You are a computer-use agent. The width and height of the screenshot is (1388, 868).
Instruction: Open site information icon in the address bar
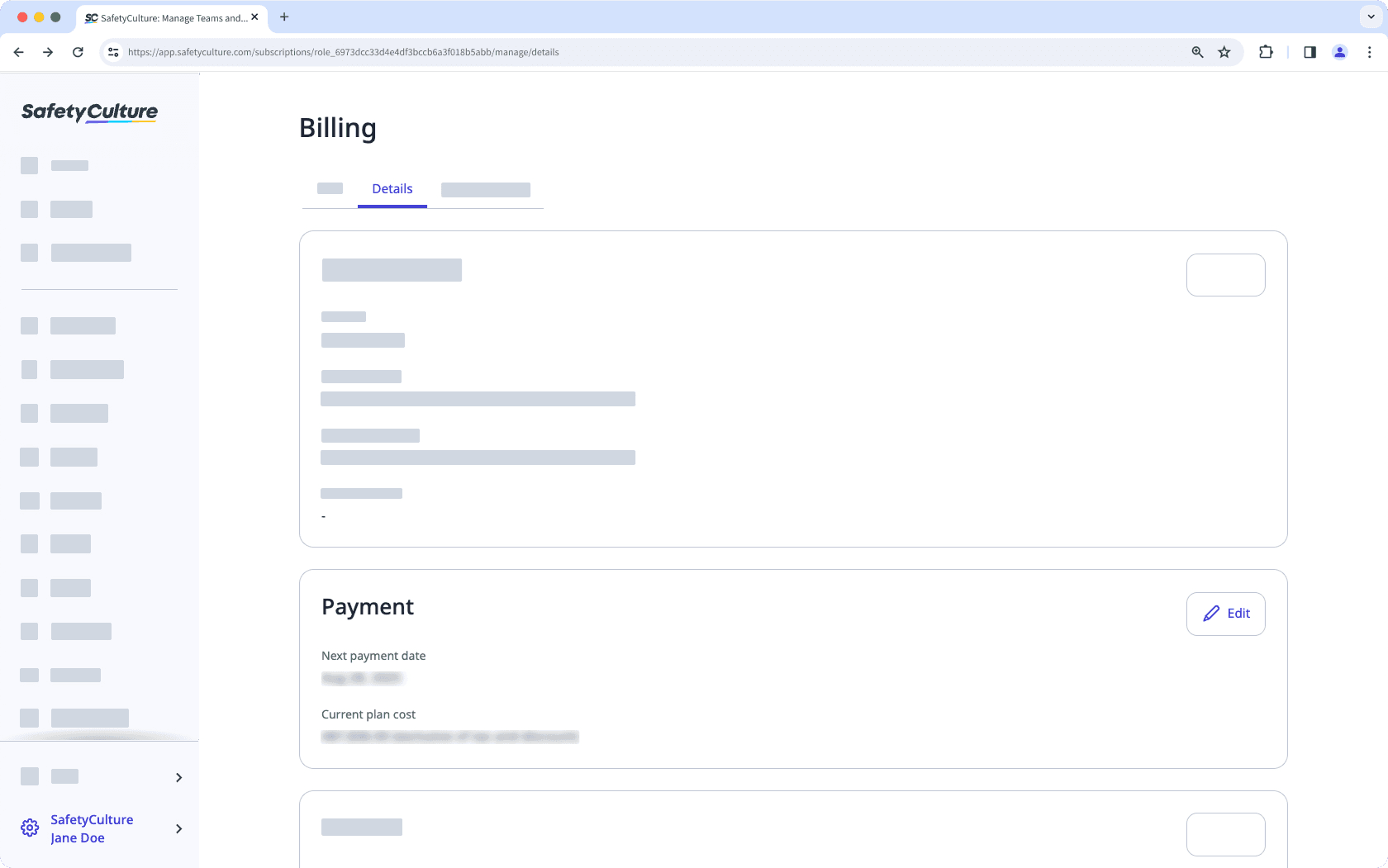tap(112, 51)
